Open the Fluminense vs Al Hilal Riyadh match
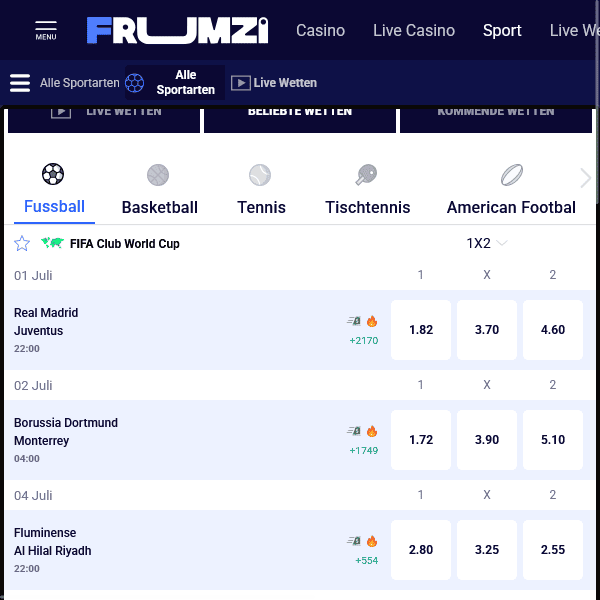This screenshot has height=600, width=600. [52, 541]
